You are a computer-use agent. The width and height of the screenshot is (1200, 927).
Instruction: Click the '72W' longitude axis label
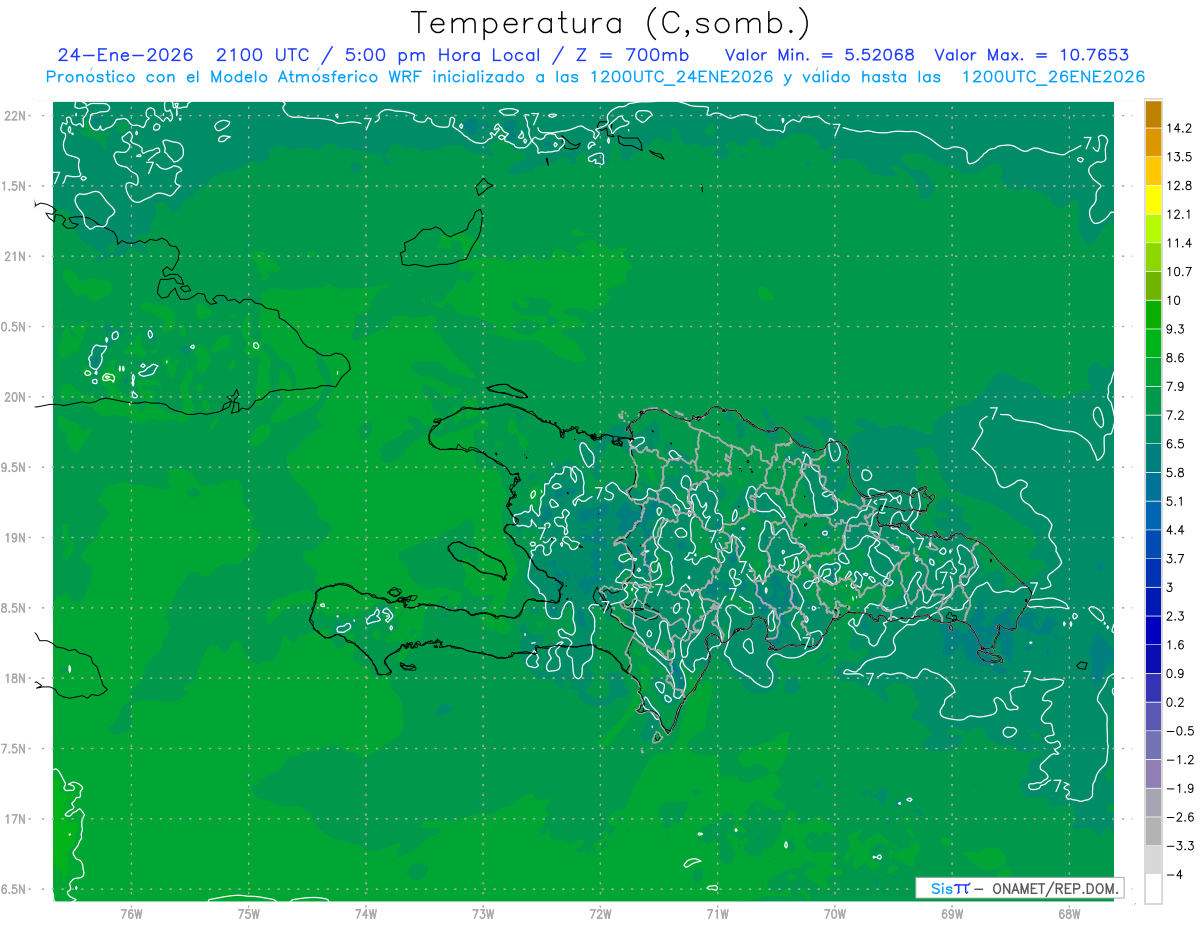click(x=600, y=915)
